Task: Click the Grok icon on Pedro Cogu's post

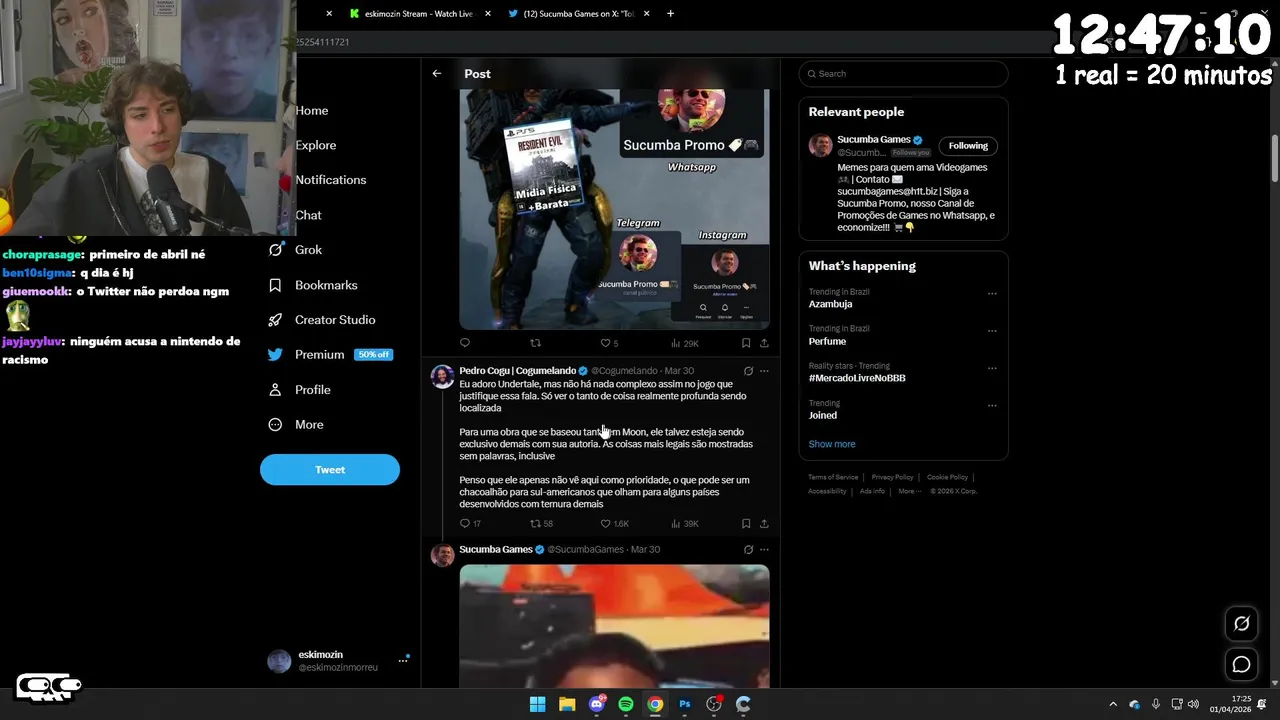Action: point(748,371)
